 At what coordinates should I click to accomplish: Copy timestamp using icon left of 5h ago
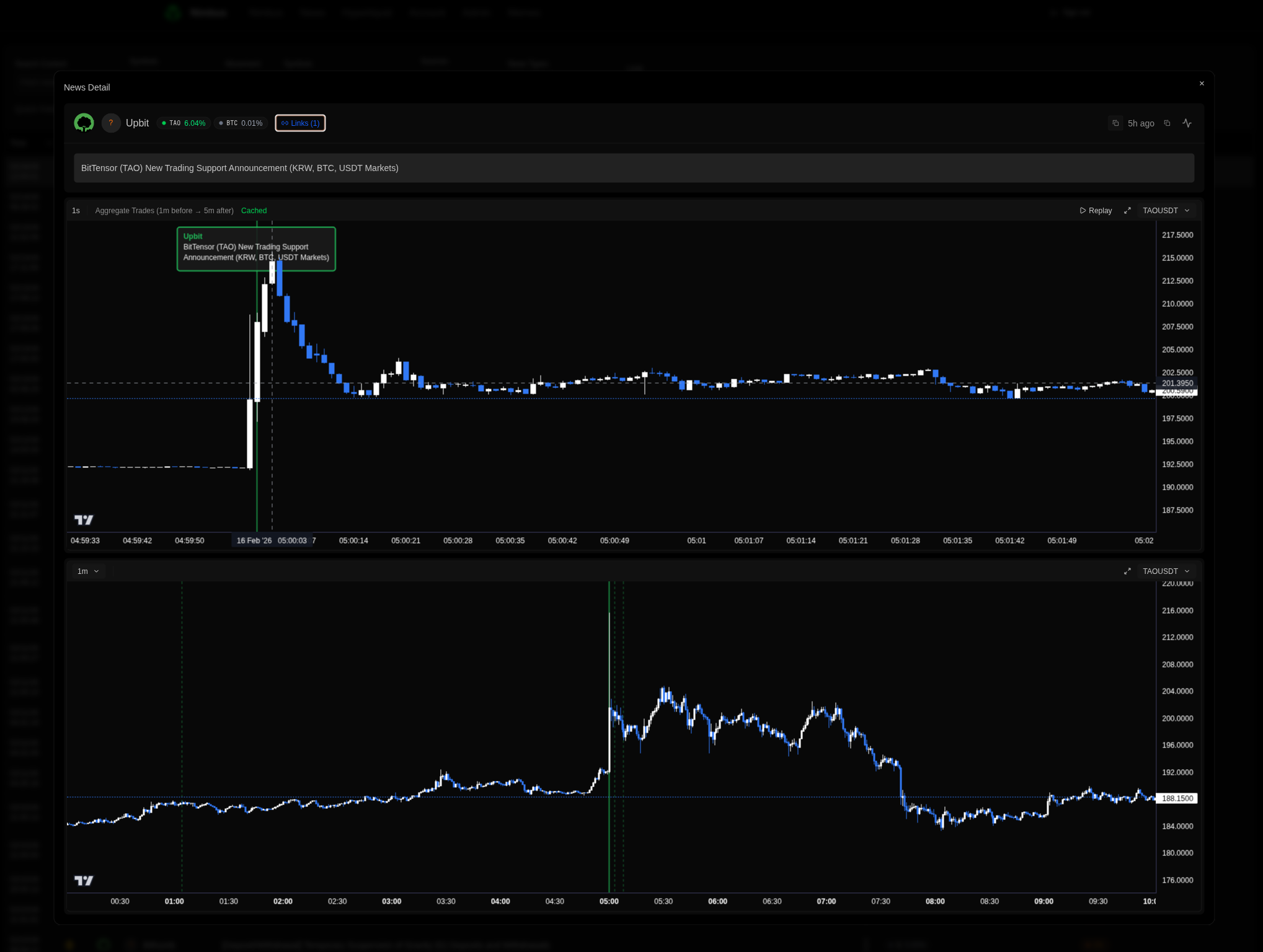(1115, 123)
